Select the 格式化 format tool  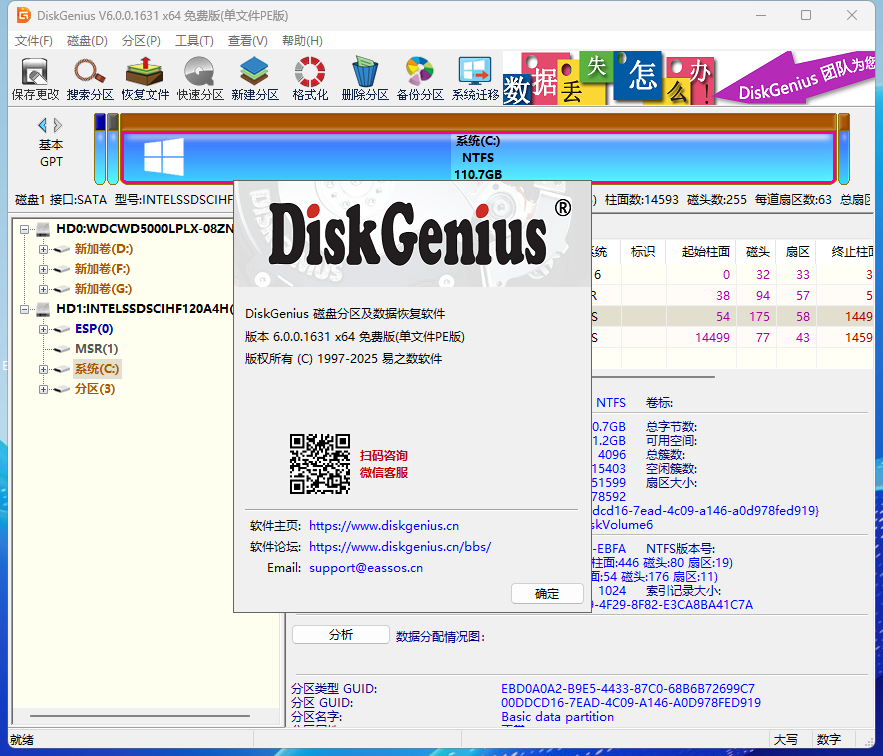(310, 79)
